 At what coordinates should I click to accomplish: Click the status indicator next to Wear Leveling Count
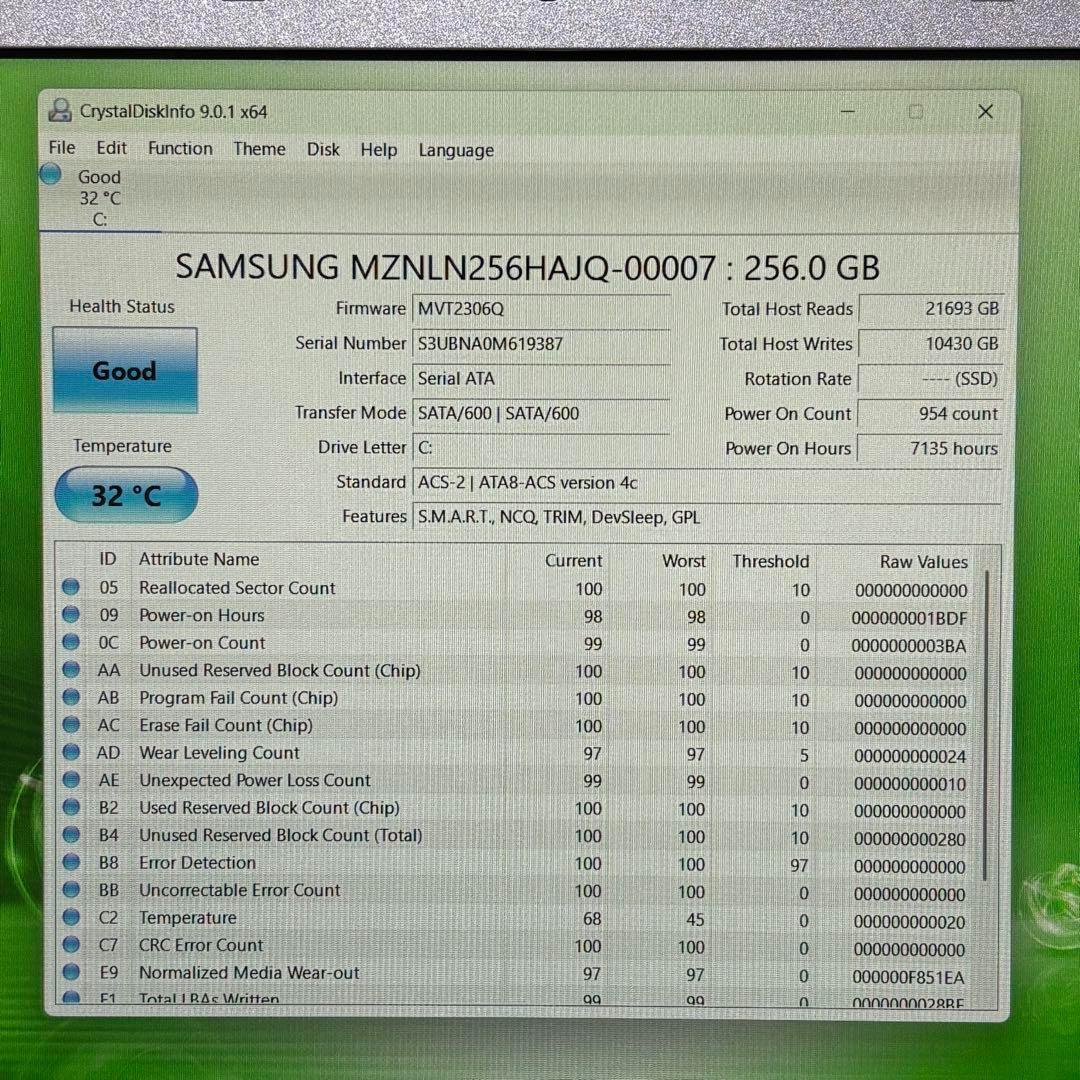(x=70, y=753)
